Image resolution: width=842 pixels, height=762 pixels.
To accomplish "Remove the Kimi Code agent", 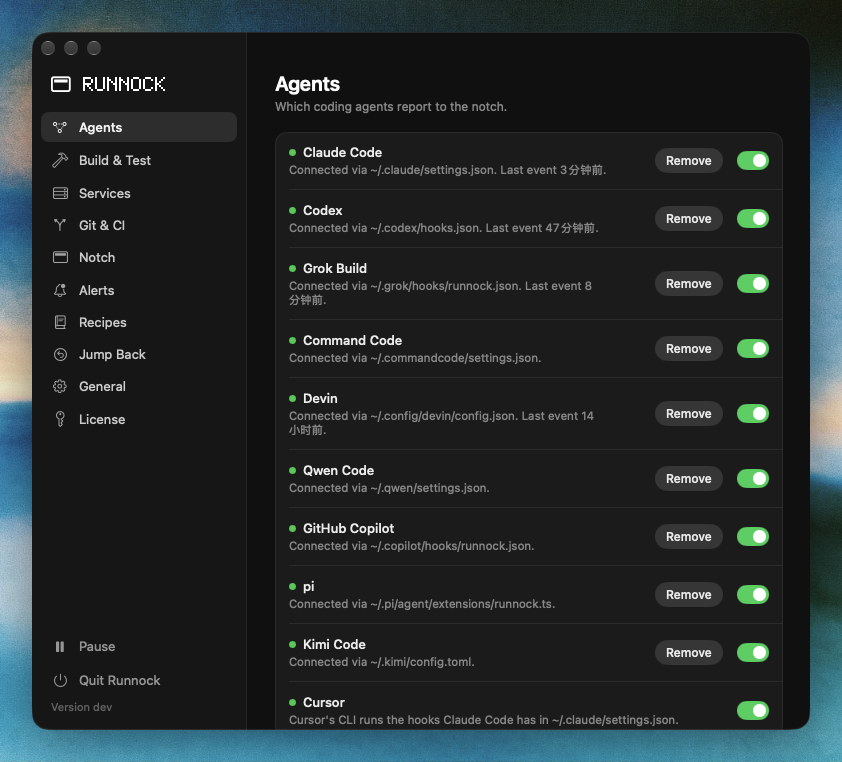I will click(688, 652).
